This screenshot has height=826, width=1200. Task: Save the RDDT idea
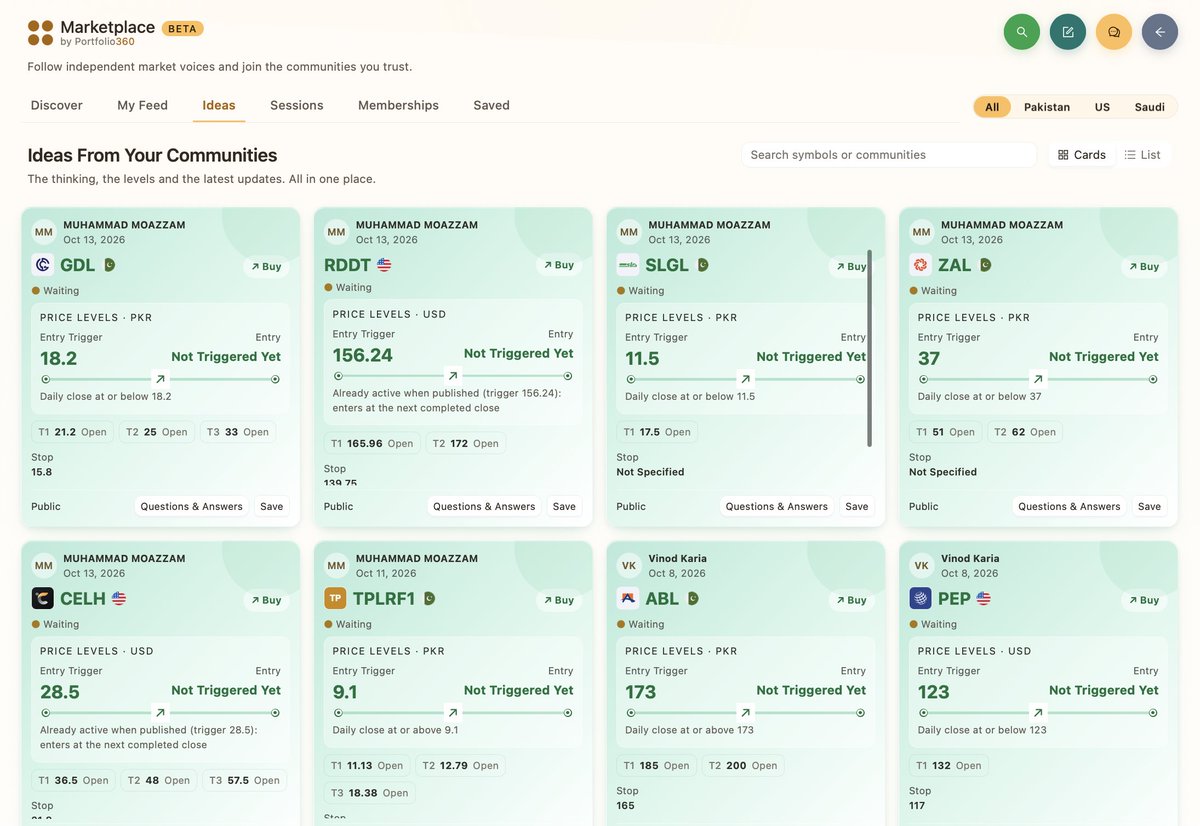pos(564,506)
